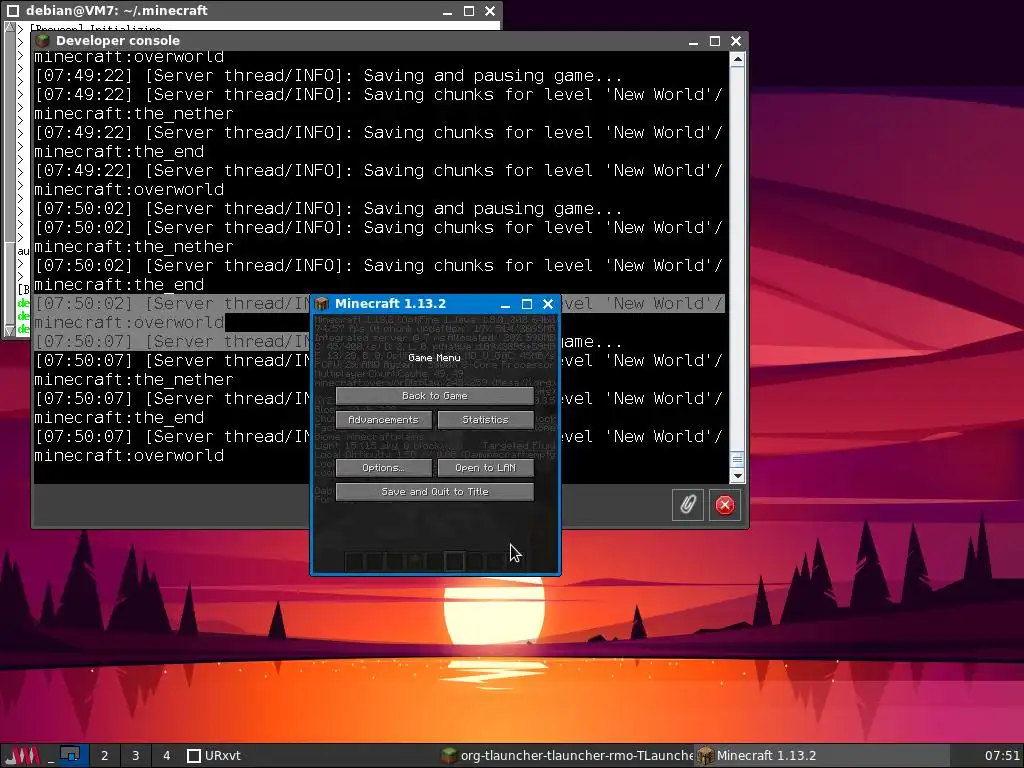Open the Advancements screen
Viewport: 1024px width, 768px height.
click(383, 420)
